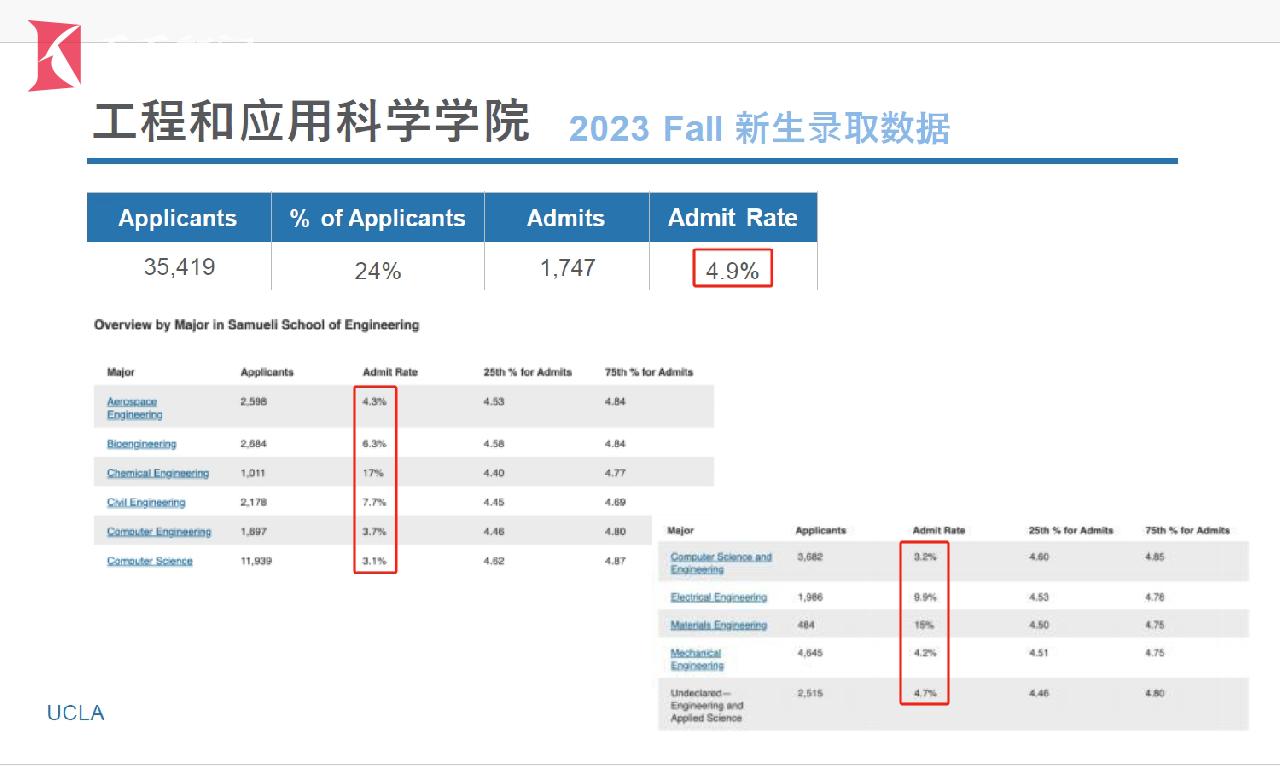Viewport: 1280px width, 766px height.
Task: Select Computer Science 75th percentile value 4.87
Action: (615, 561)
